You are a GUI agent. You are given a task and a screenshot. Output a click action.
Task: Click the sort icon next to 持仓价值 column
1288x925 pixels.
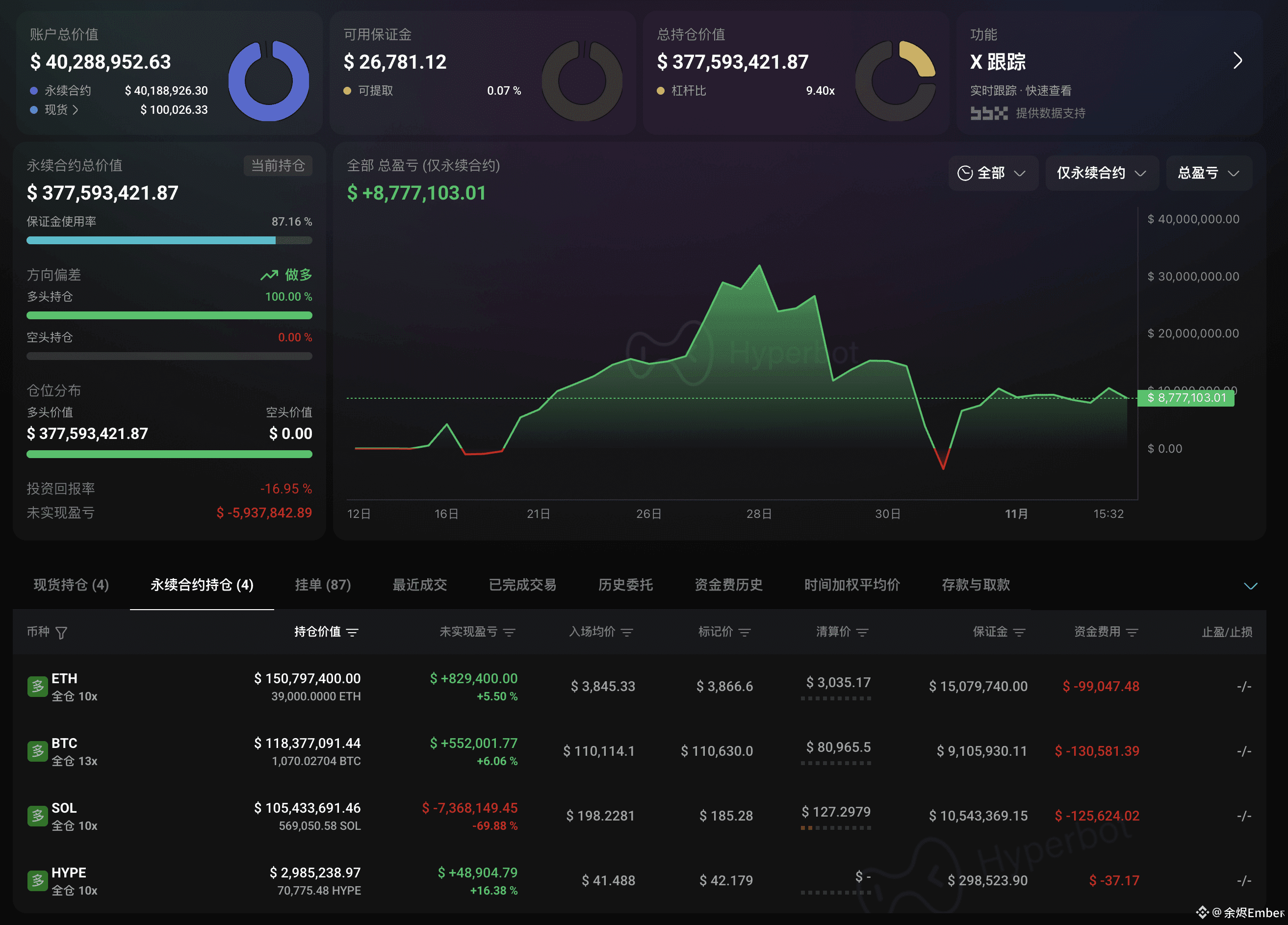coord(353,632)
